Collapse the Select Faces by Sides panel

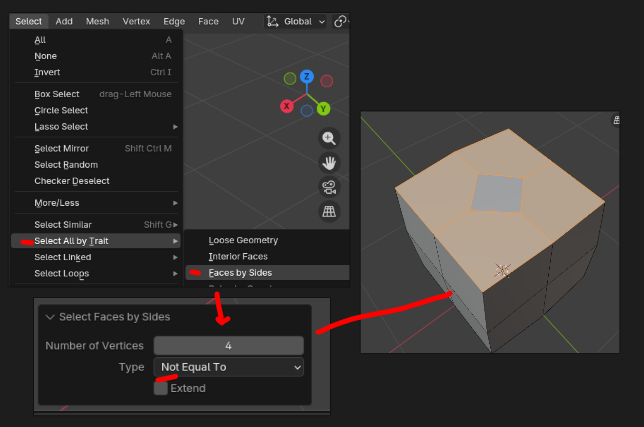click(50, 317)
